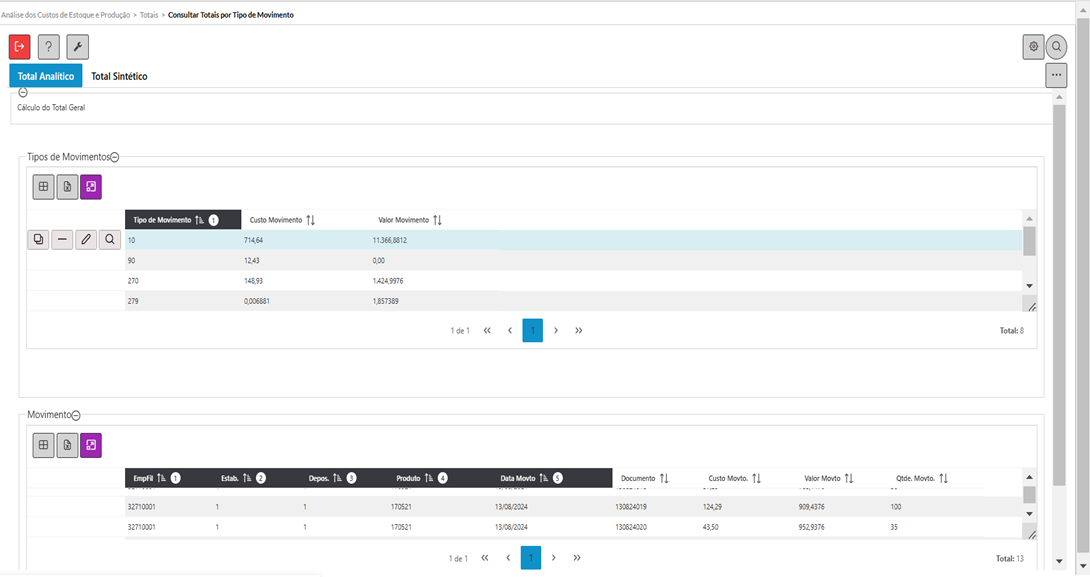Open the settings gear icon
Viewport: 1090px width, 577px height.
[1033, 46]
